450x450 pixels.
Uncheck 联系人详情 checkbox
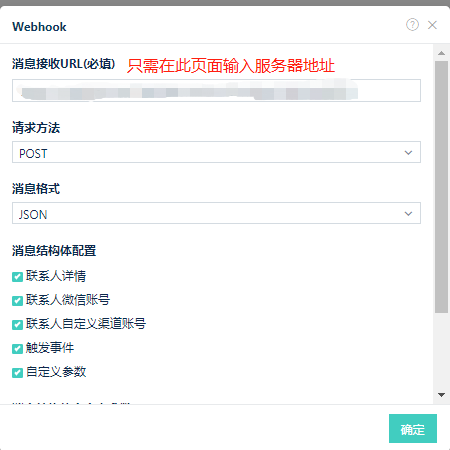click(x=17, y=277)
